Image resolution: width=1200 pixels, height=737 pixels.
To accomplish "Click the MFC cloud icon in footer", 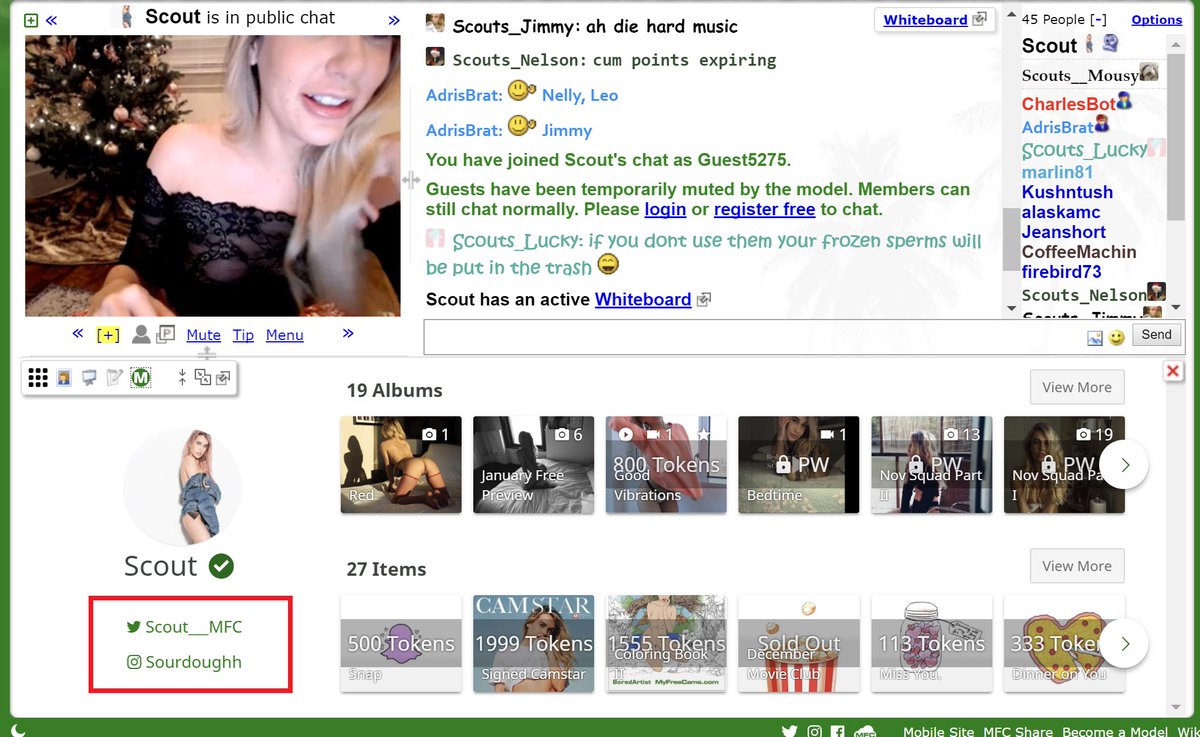I will [865, 731].
